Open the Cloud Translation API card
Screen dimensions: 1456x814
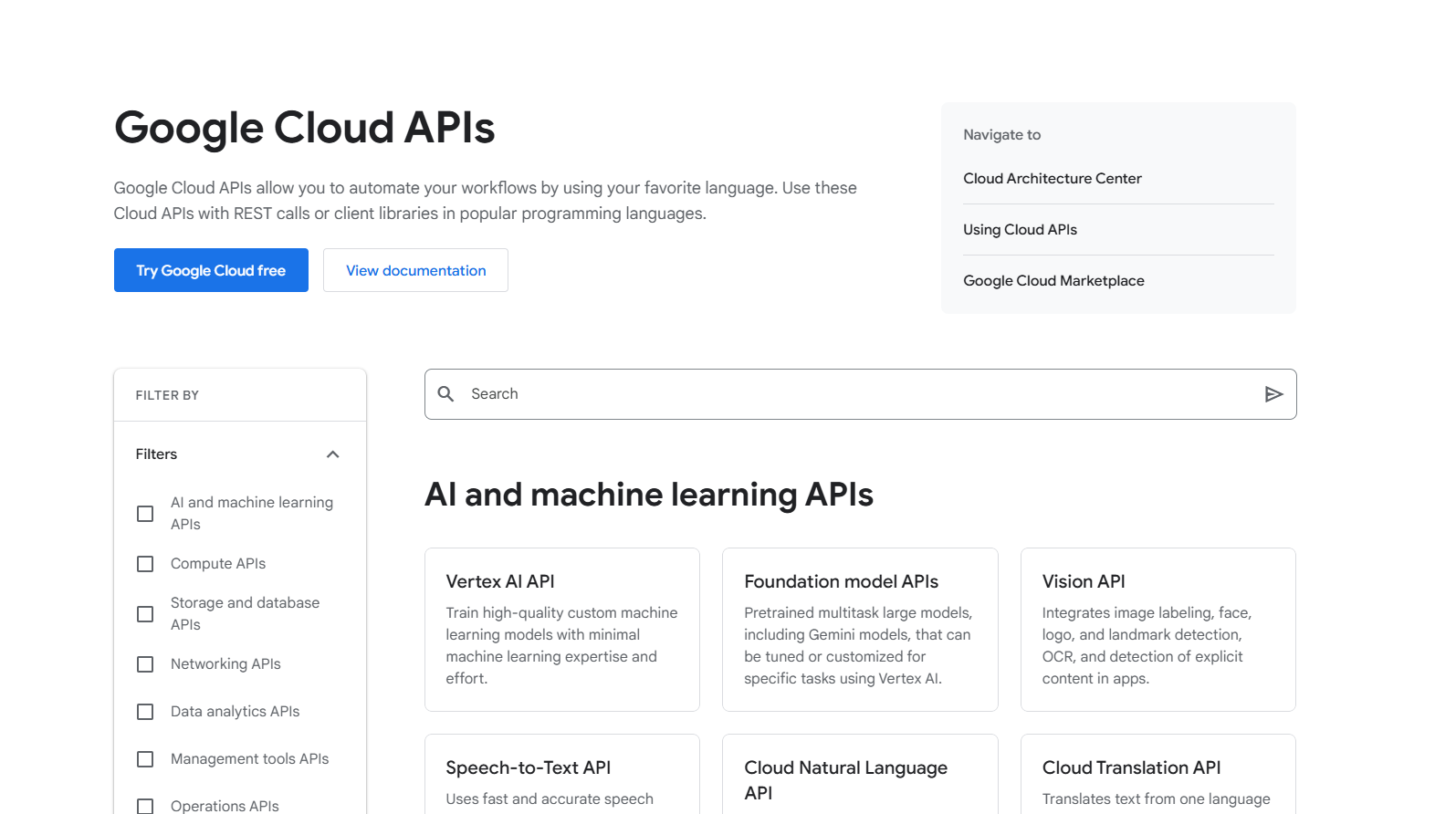coord(1158,774)
